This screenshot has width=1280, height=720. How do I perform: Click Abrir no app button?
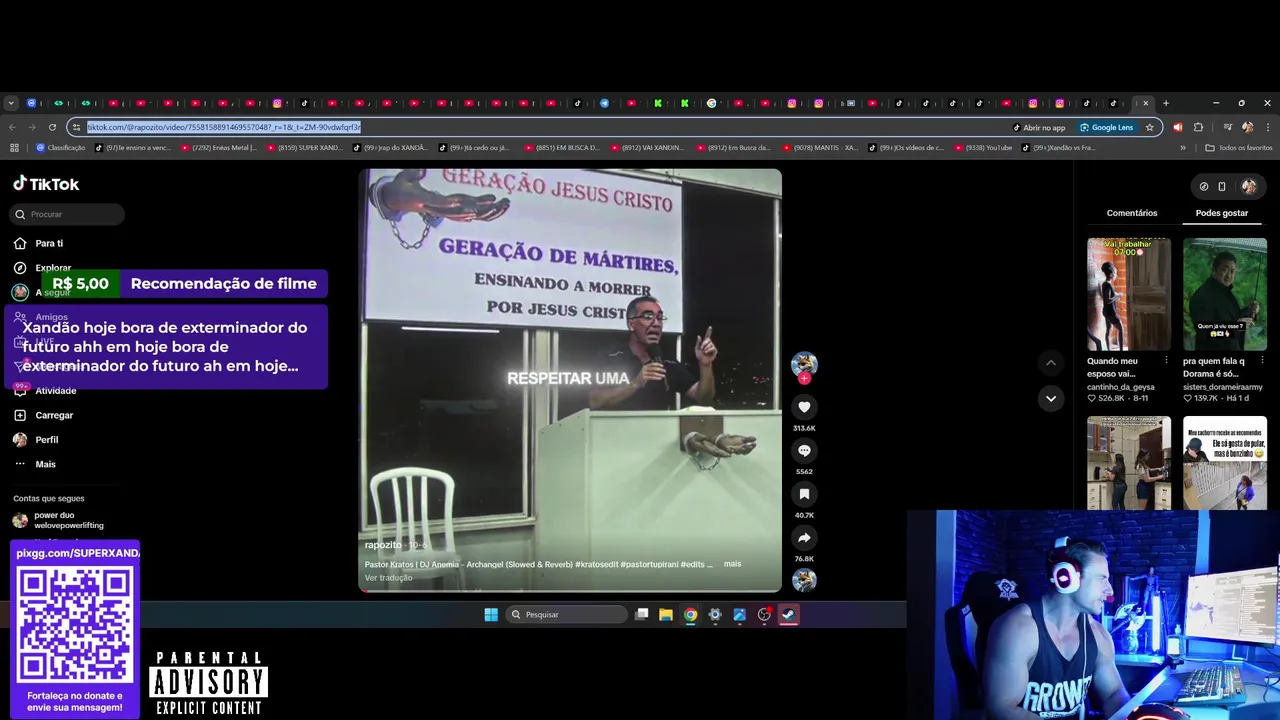pyautogui.click(x=1039, y=127)
